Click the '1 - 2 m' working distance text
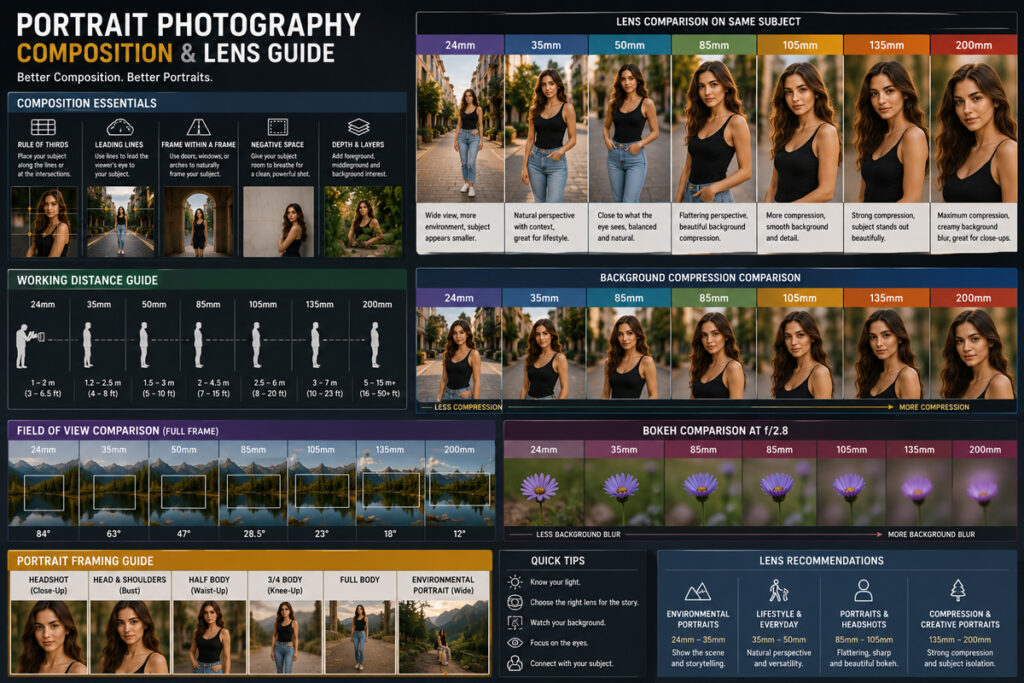Viewport: 1024px width, 683px height. click(x=42, y=383)
